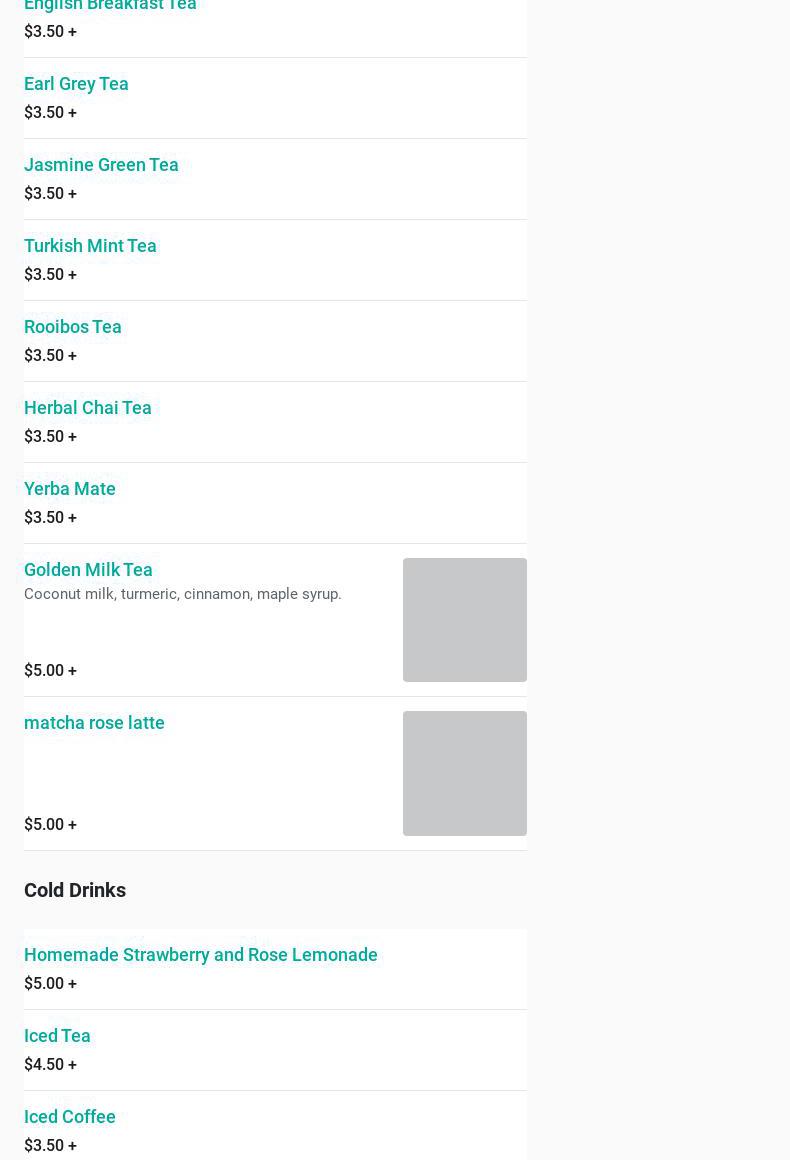790x1160 pixels.
Task: Open the Iced Tea item
Action: (57, 1036)
